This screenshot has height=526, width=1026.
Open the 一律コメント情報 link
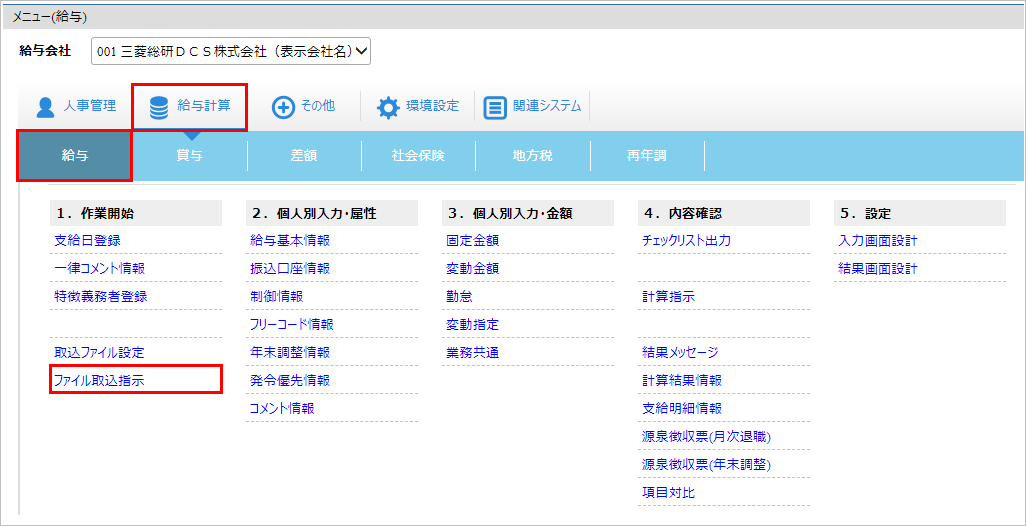click(x=99, y=268)
